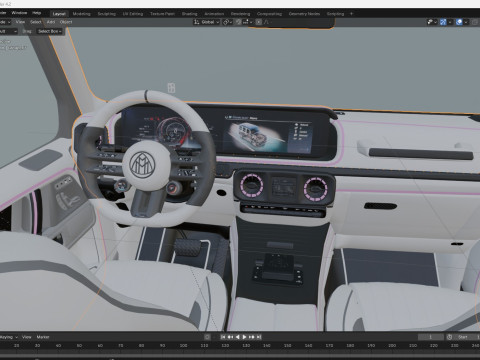Viewport: 480px width, 360px height.
Task: Add a new workspace with plus icon
Action: point(351,14)
